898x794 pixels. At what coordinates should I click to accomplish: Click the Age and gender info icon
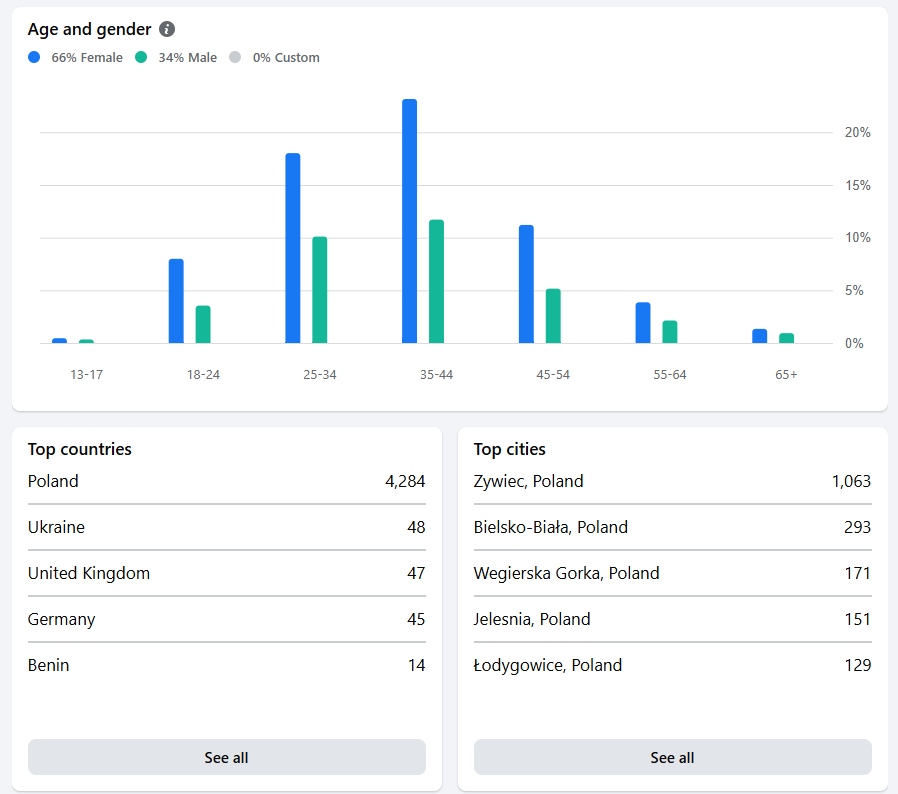click(167, 30)
